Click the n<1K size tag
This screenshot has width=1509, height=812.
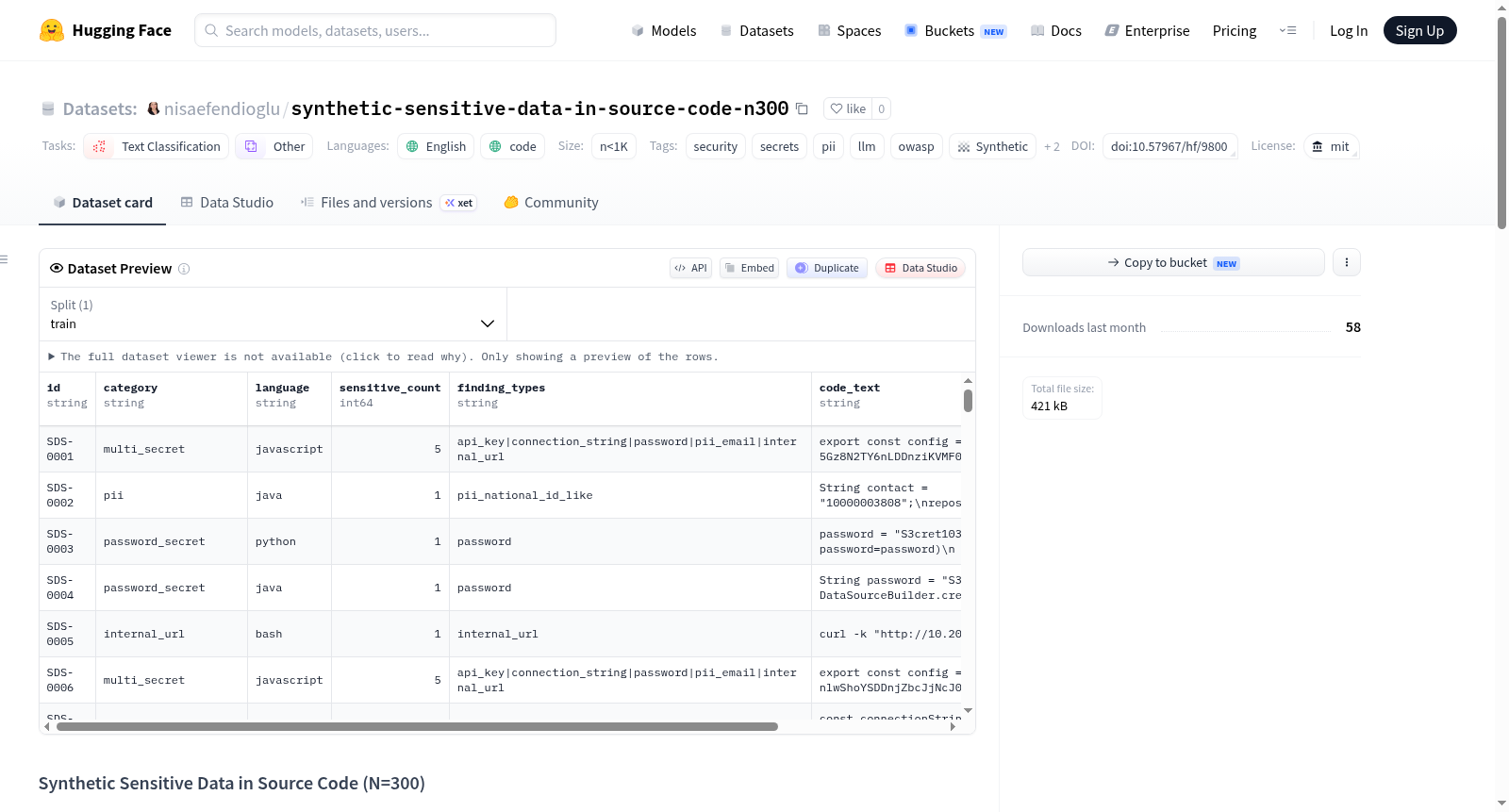(614, 146)
